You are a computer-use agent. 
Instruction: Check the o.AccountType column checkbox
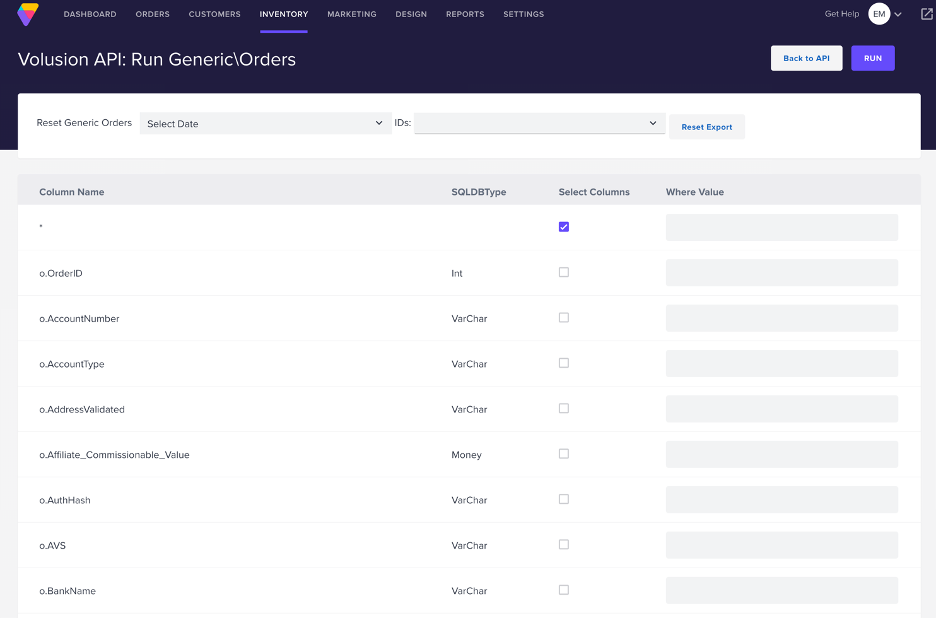coord(564,363)
